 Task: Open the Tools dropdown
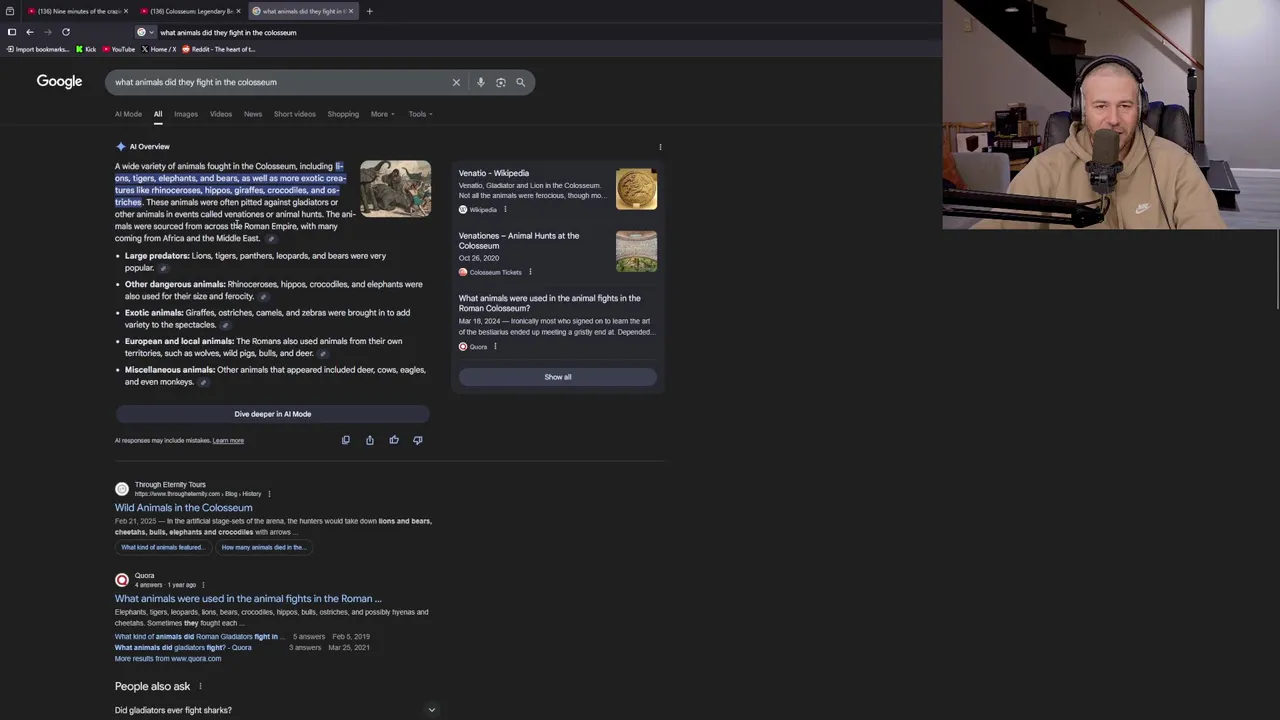(420, 114)
